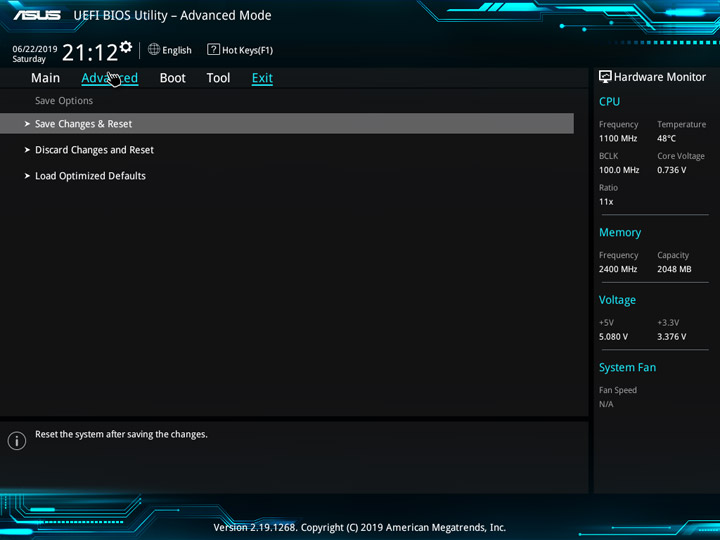This screenshot has width=720, height=540.
Task: Click the 1100 MHz CPU frequency value
Action: [618, 138]
